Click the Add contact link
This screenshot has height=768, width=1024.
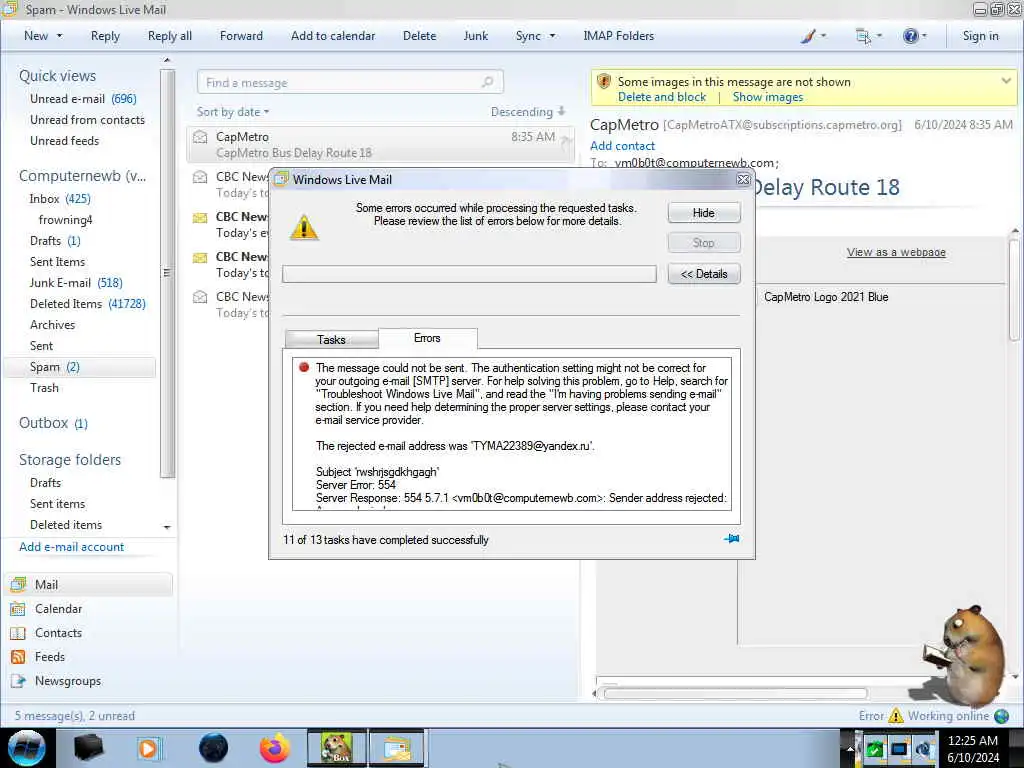coord(622,146)
